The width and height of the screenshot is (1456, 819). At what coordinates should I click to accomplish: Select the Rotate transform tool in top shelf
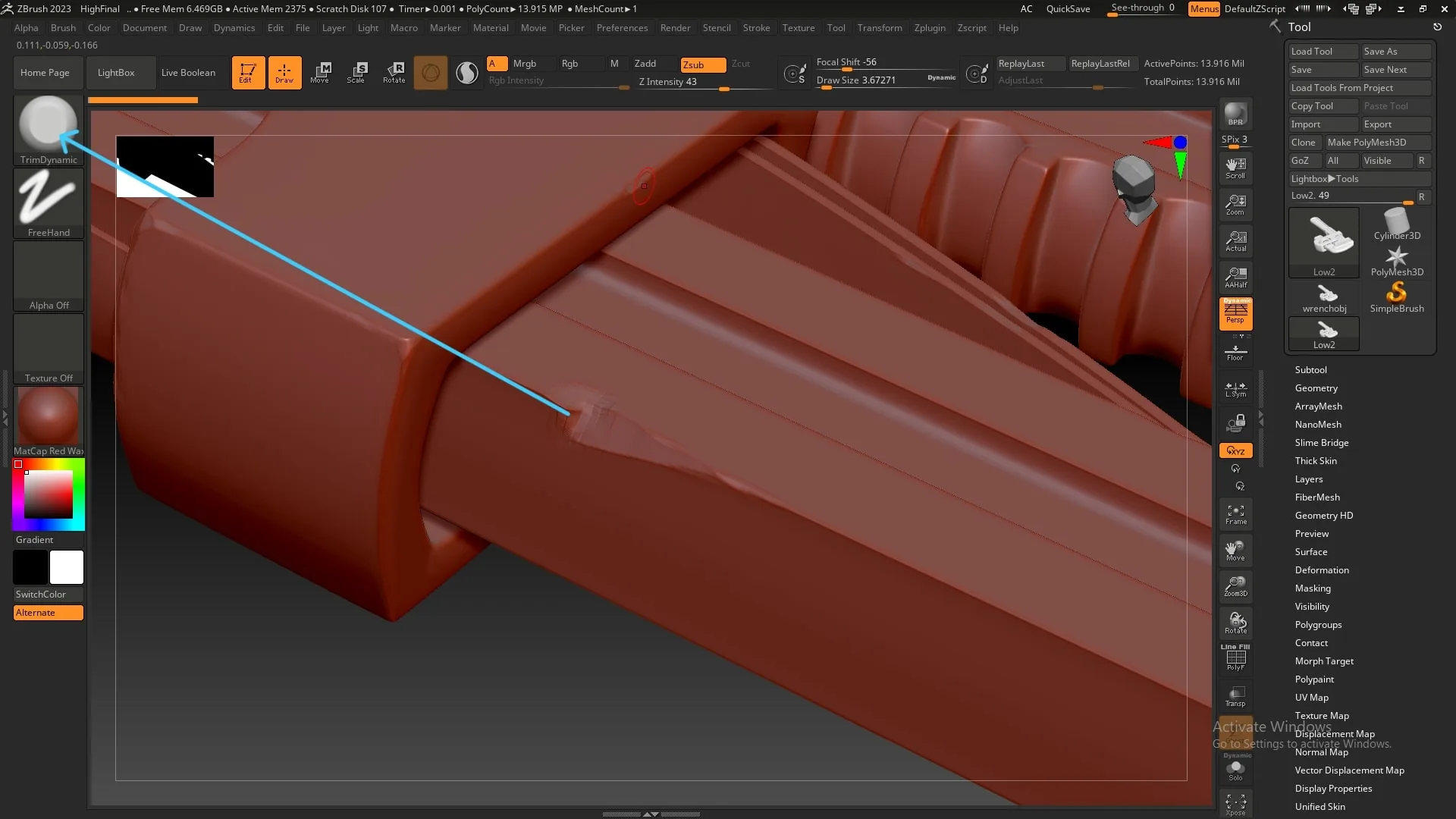click(394, 73)
